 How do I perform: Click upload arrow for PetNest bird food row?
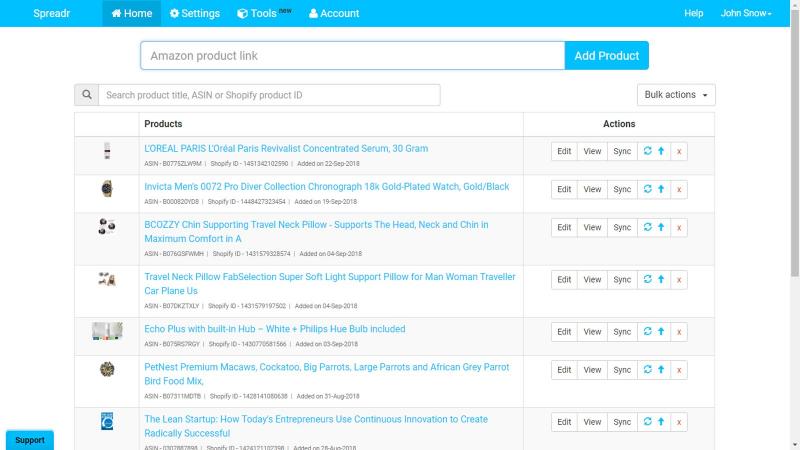tap(661, 370)
